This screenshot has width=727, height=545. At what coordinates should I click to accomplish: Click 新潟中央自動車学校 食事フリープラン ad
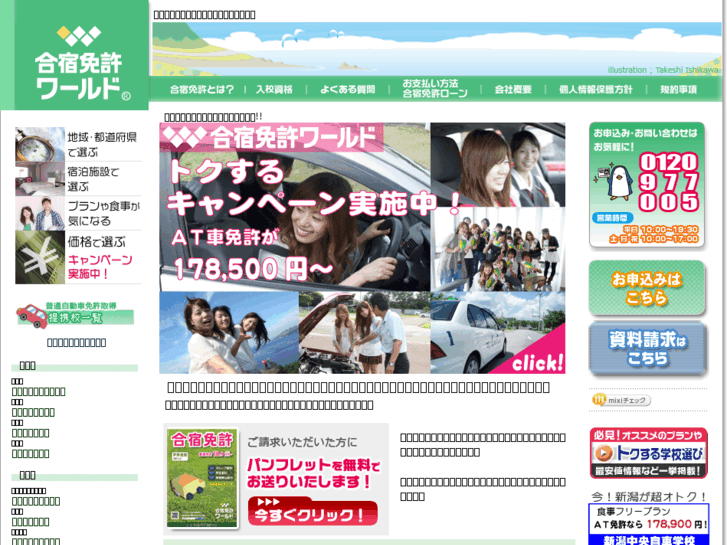click(649, 524)
